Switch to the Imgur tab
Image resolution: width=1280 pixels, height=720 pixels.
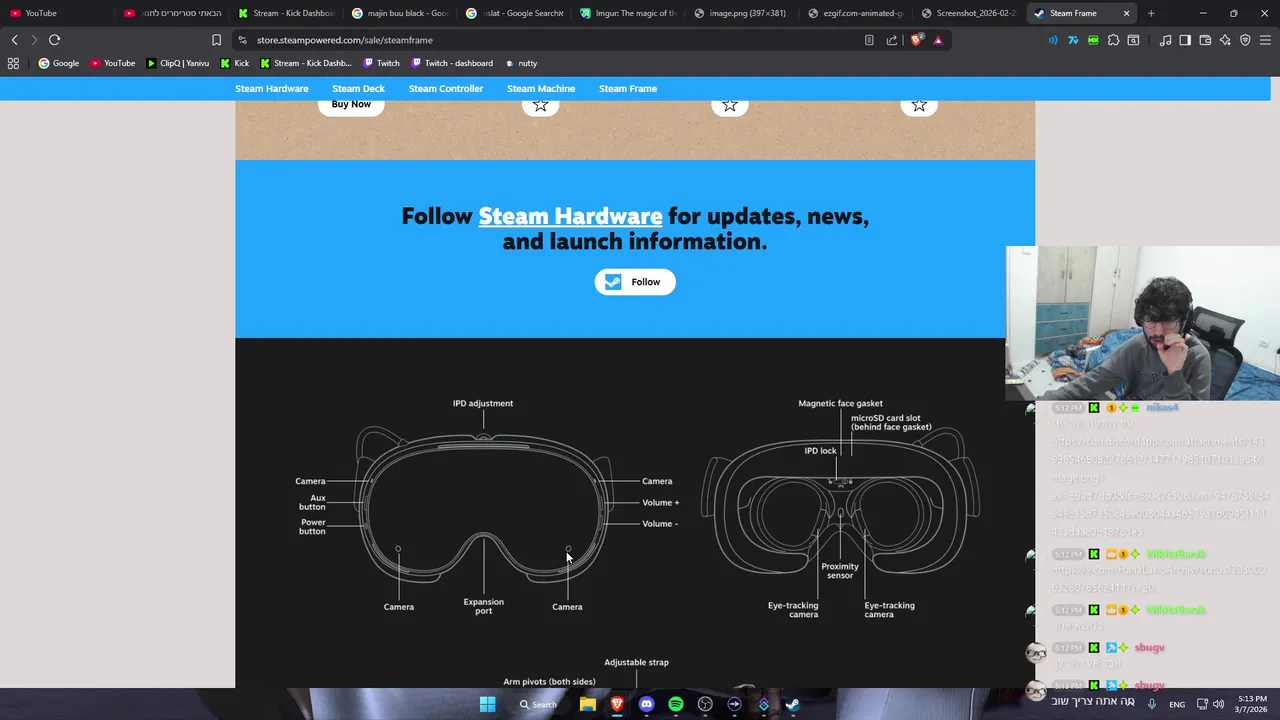click(629, 13)
